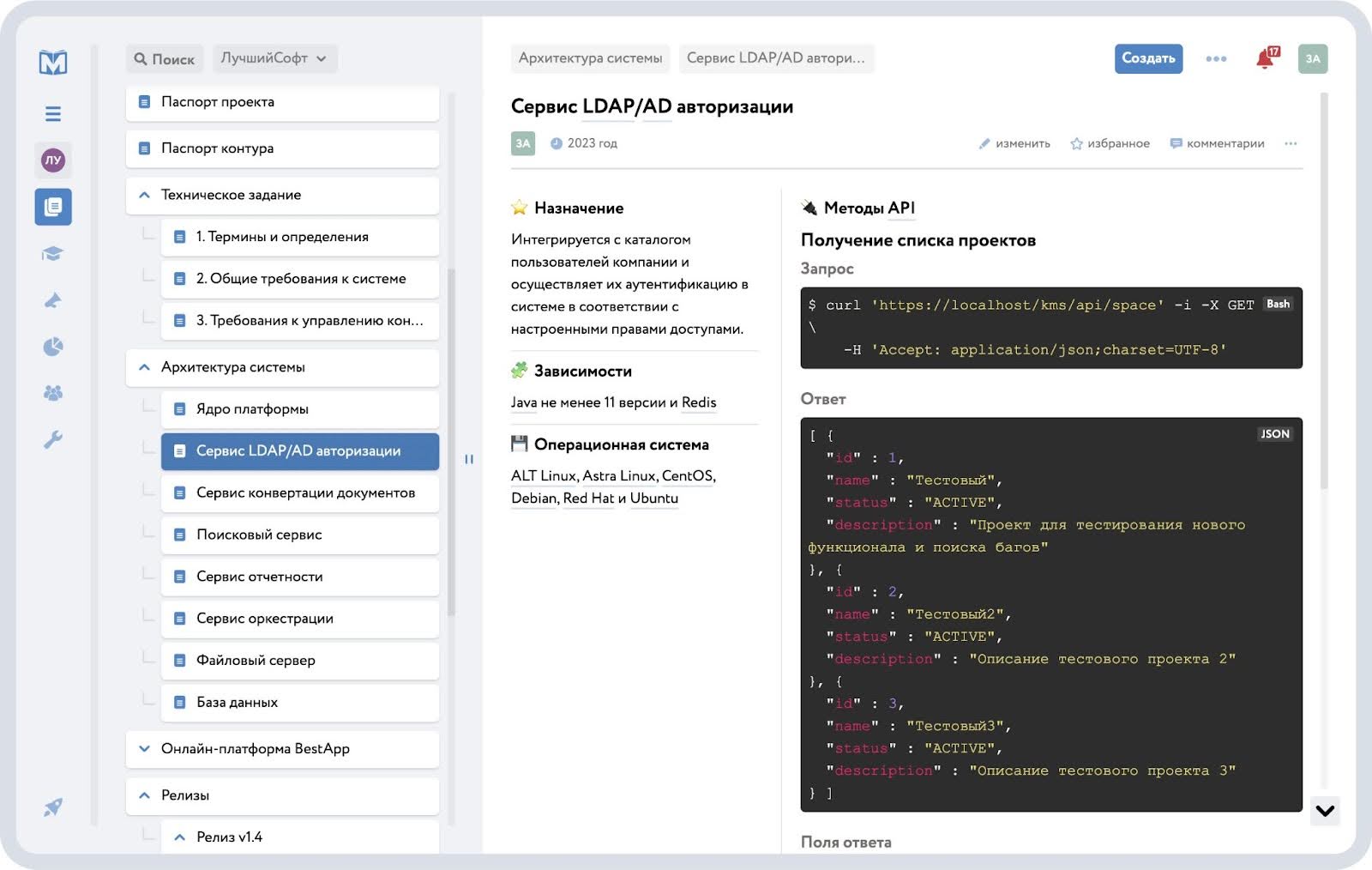Click the rocket icon at the sidebar bottom

(53, 807)
